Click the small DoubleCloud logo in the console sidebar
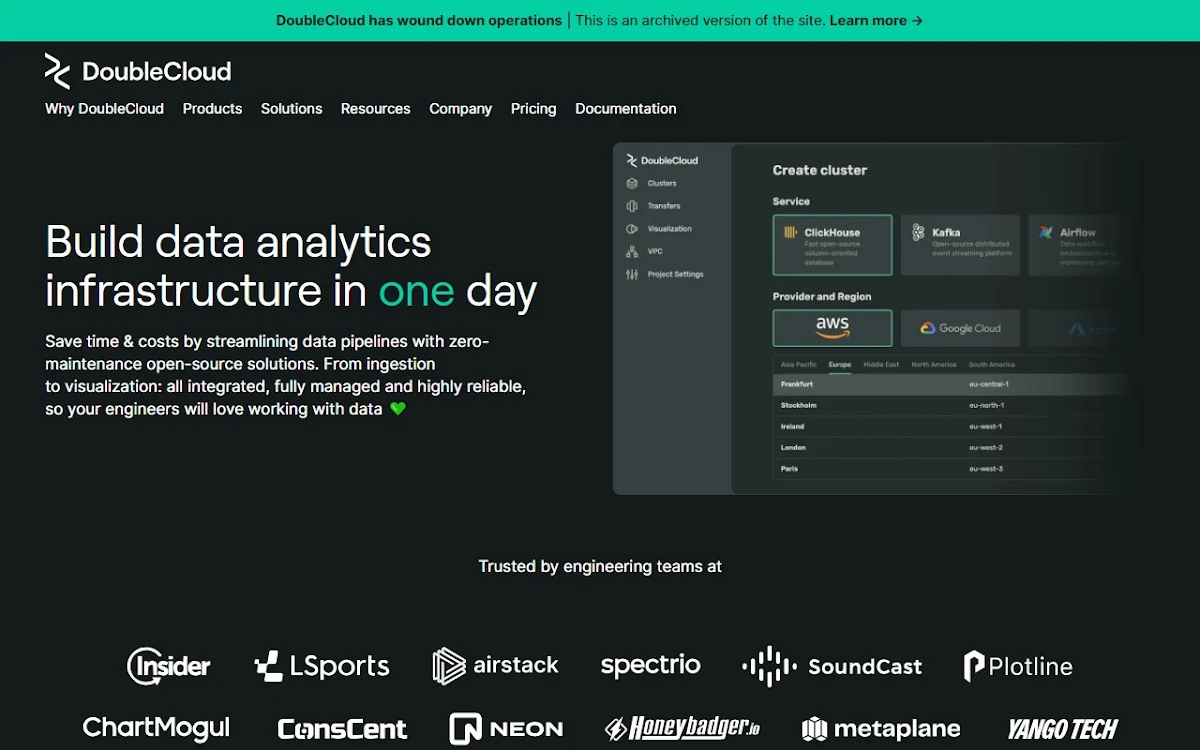Screen dimensions: 1200x750 pyautogui.click(x=662, y=160)
